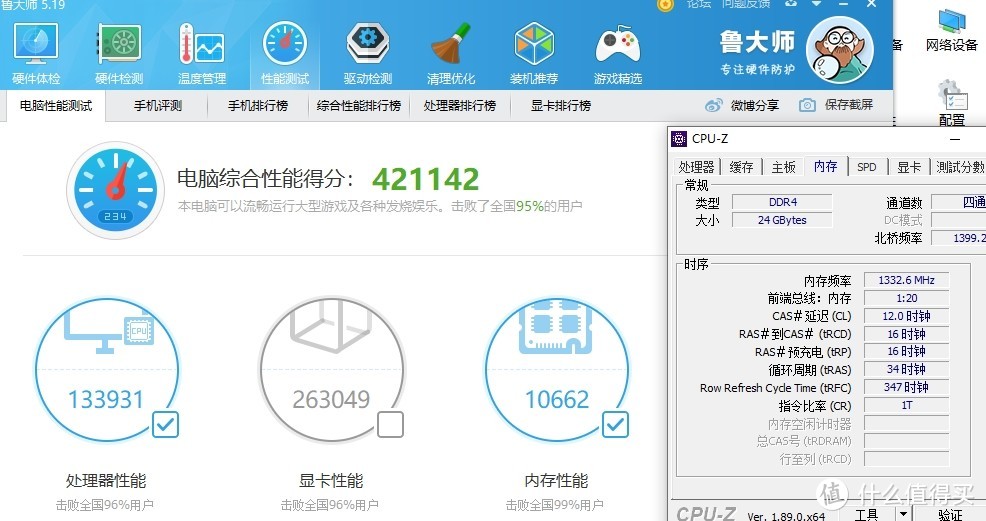Minimize the CPU-Z window
Viewport: 986px width, 521px height.
[x=955, y=139]
